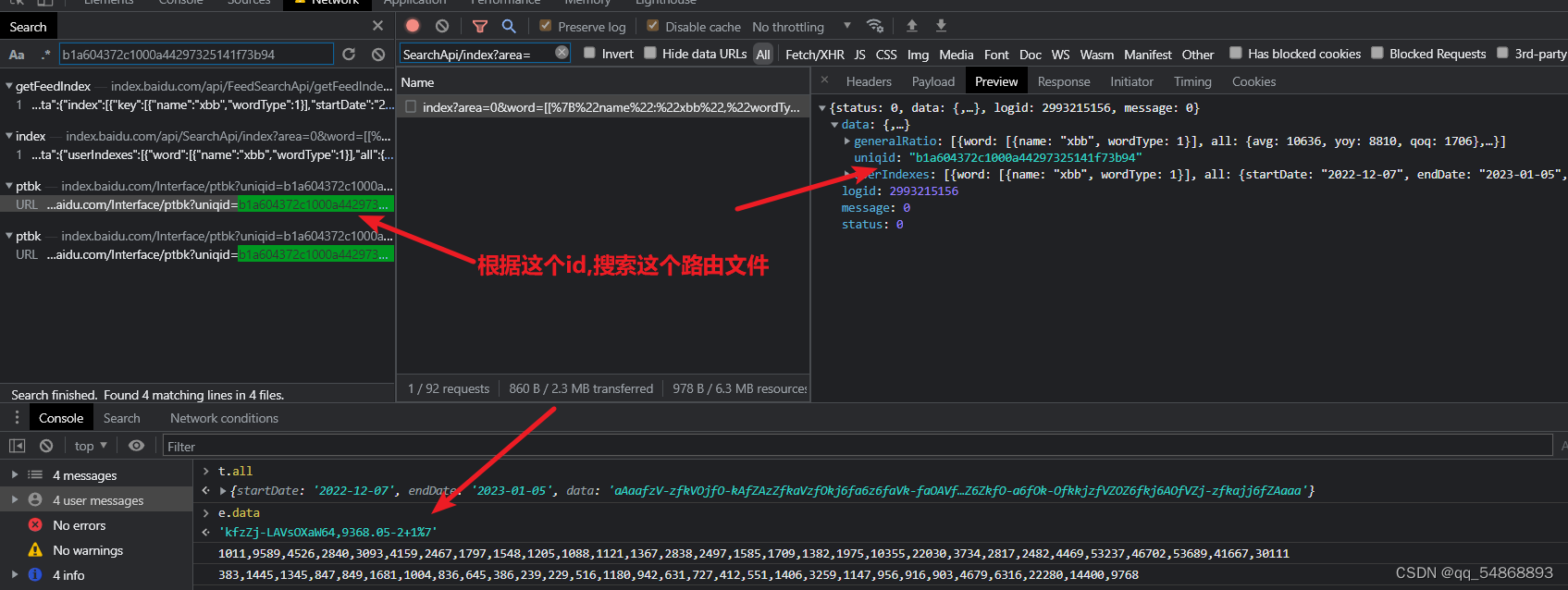
Task: Close the Search side panel
Action: [377, 26]
